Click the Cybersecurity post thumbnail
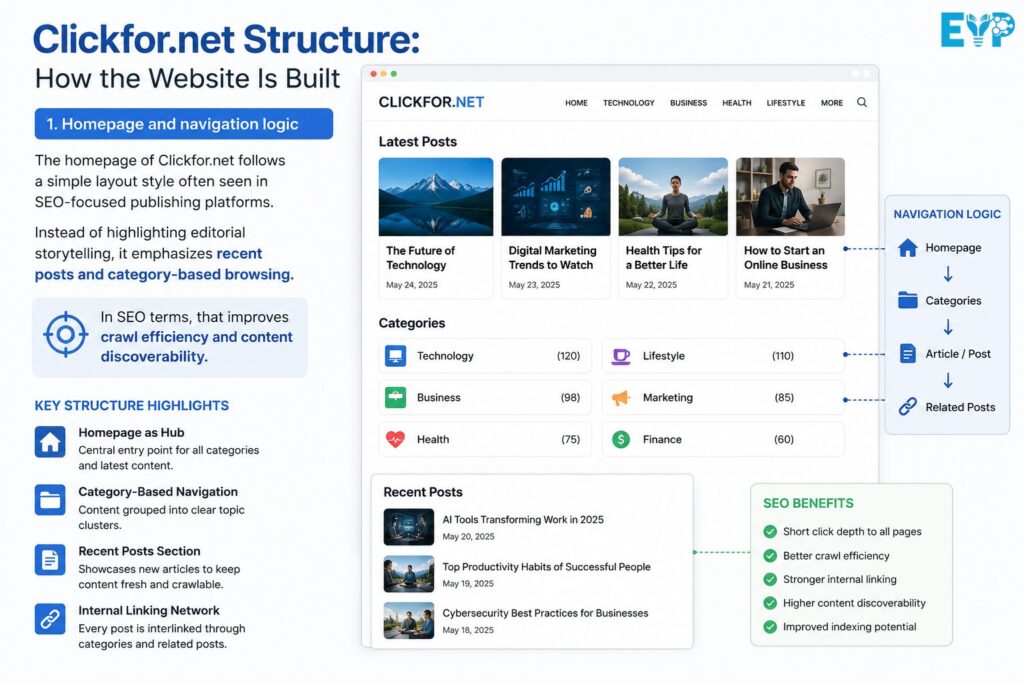Viewport: 1024px width, 683px height. pos(409,620)
